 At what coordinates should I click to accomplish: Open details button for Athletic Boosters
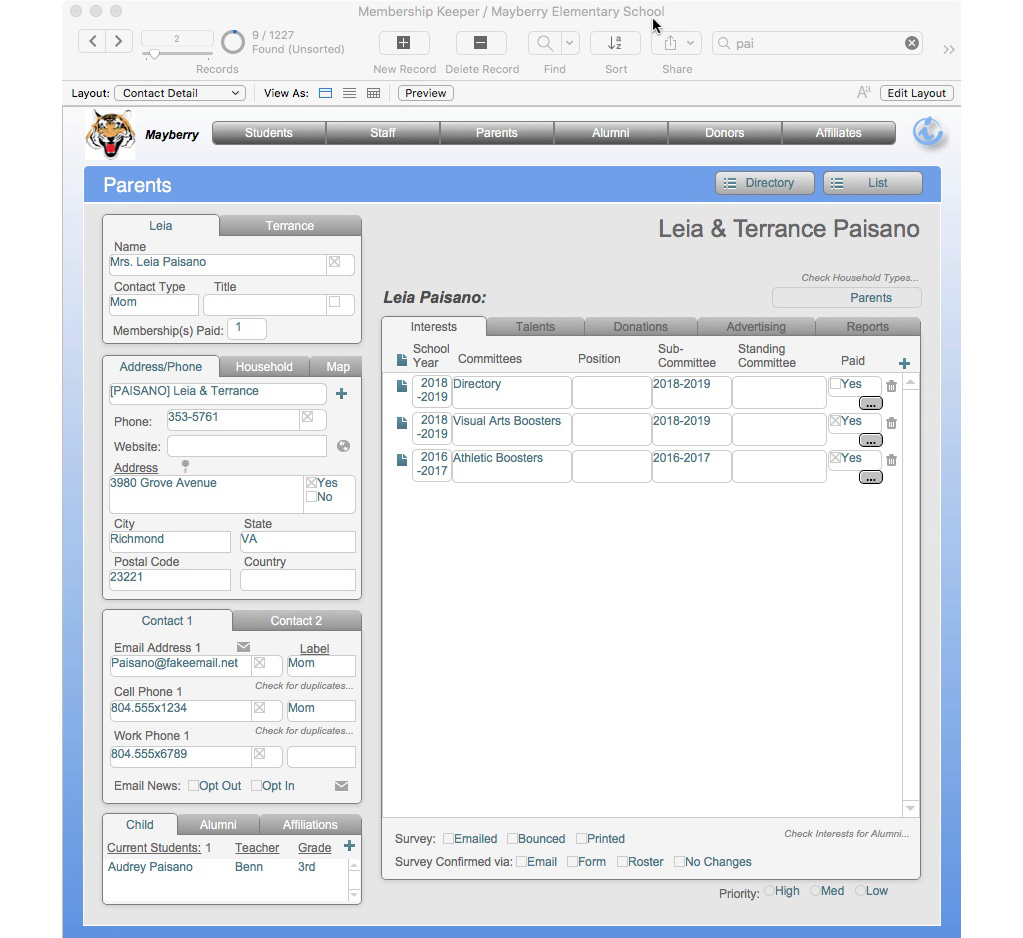click(870, 478)
